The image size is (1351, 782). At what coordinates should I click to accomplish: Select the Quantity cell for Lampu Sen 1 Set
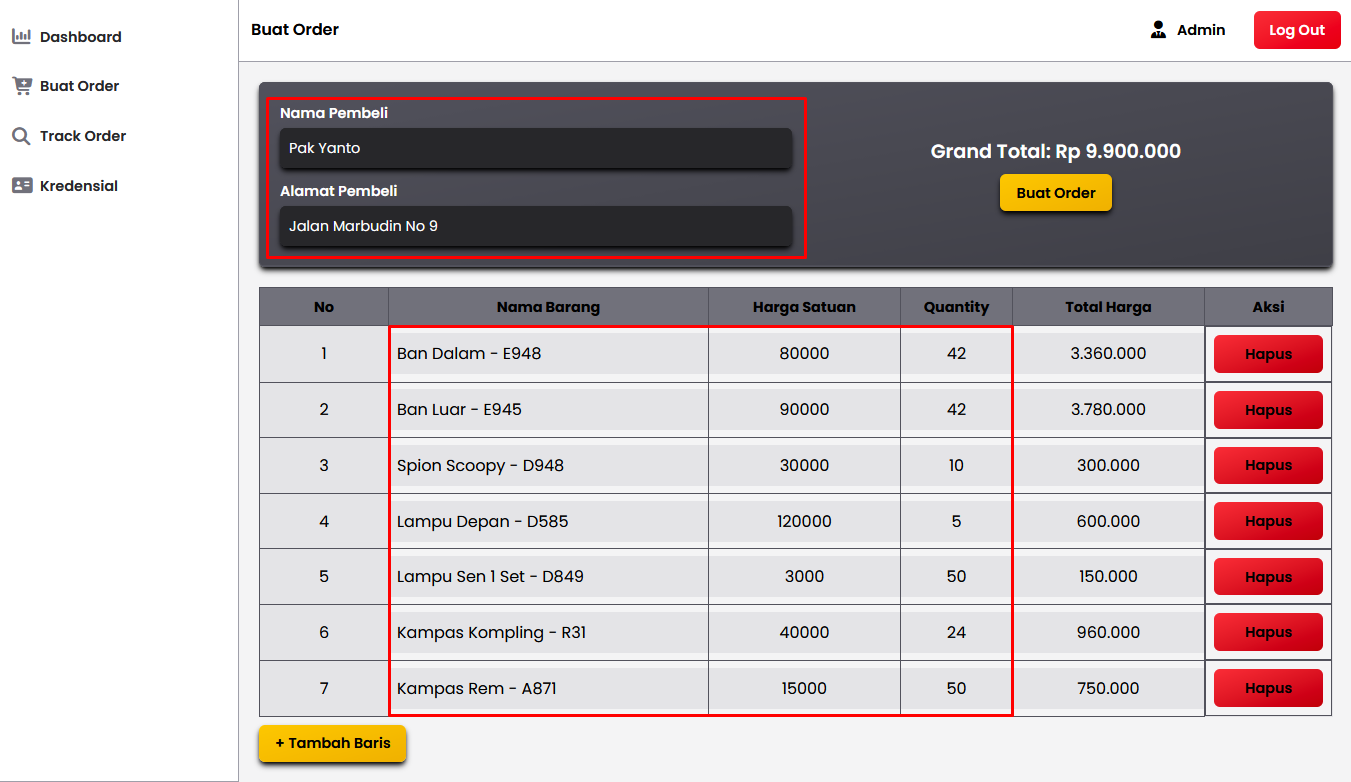click(956, 576)
